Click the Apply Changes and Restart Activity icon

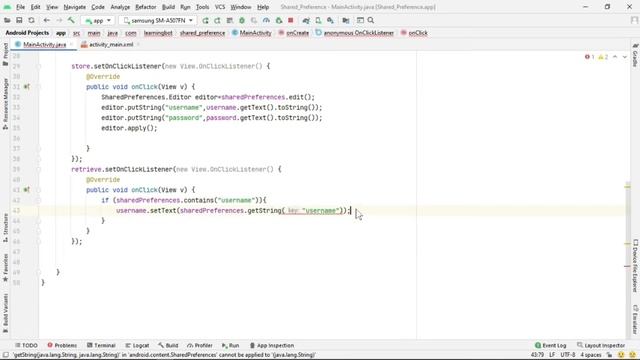(x=205, y=20)
